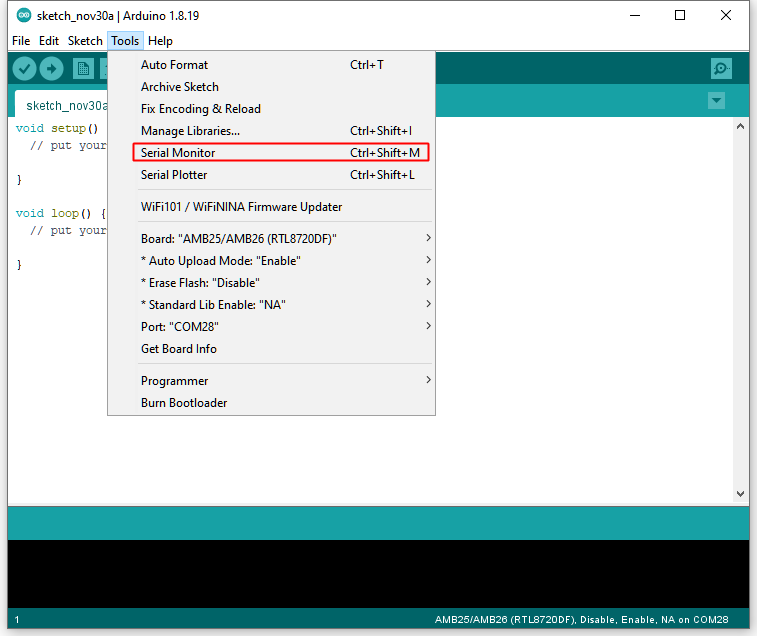
Task: Click the editor scrollbar down arrow
Action: click(741, 494)
